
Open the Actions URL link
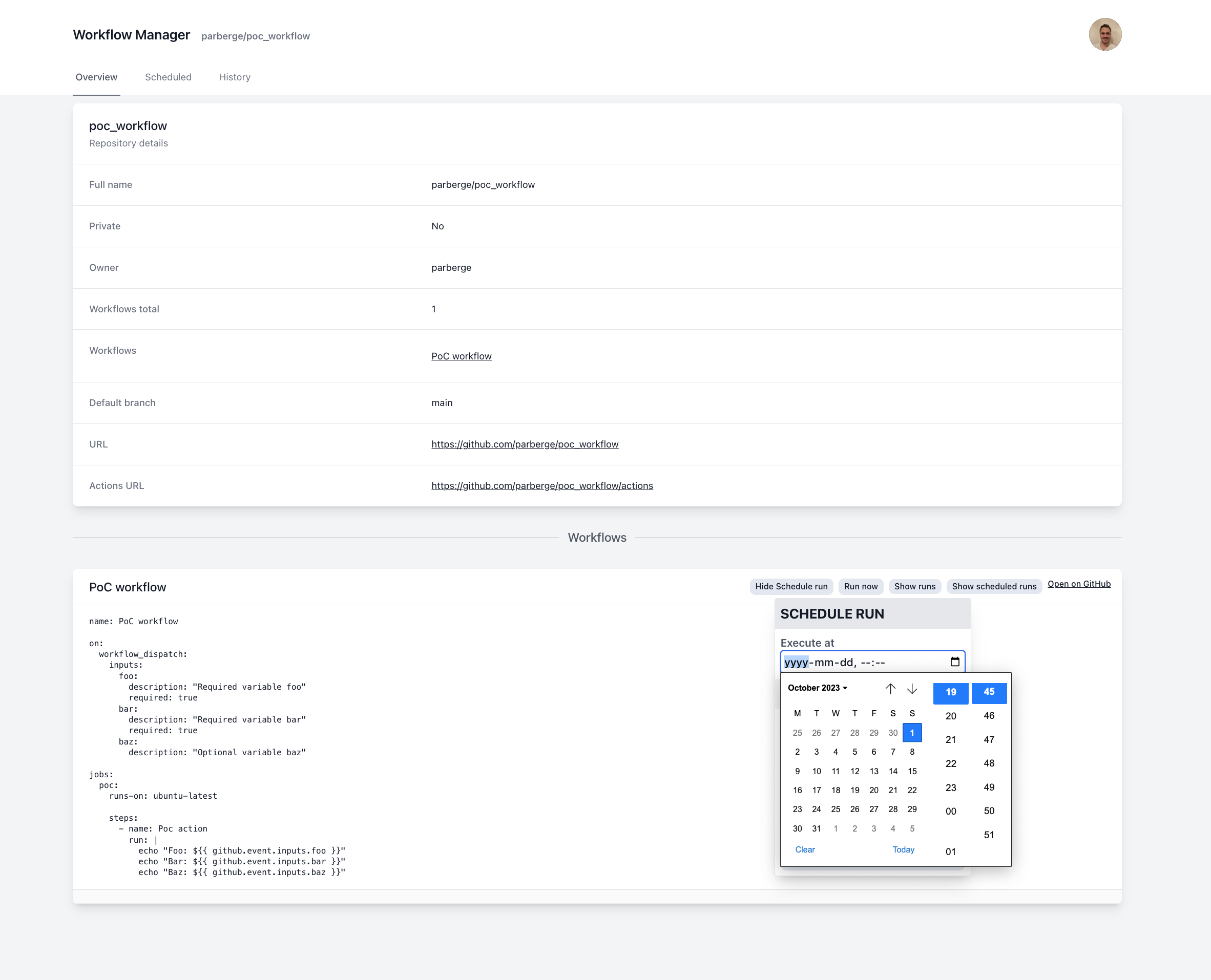(x=542, y=485)
